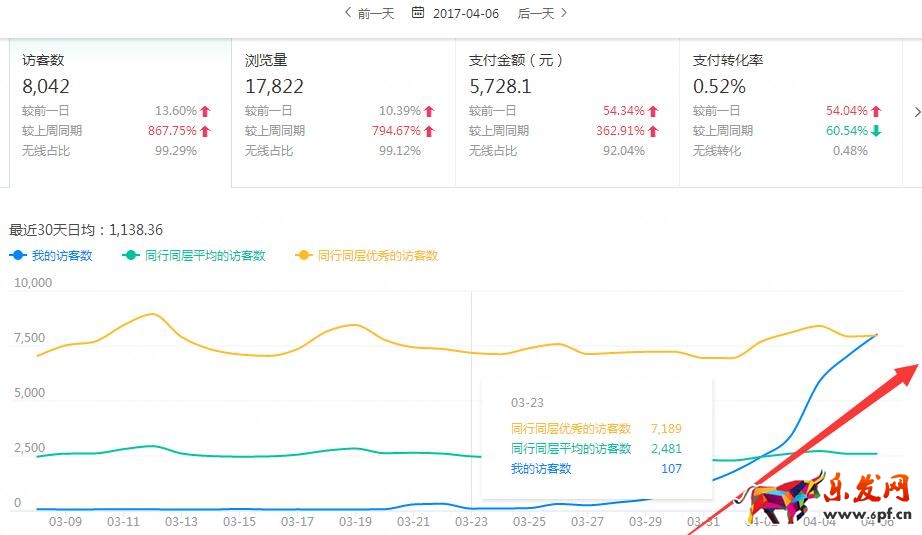This screenshot has width=922, height=535.
Task: Click the 03-23 label on chart axis
Action: 471,521
